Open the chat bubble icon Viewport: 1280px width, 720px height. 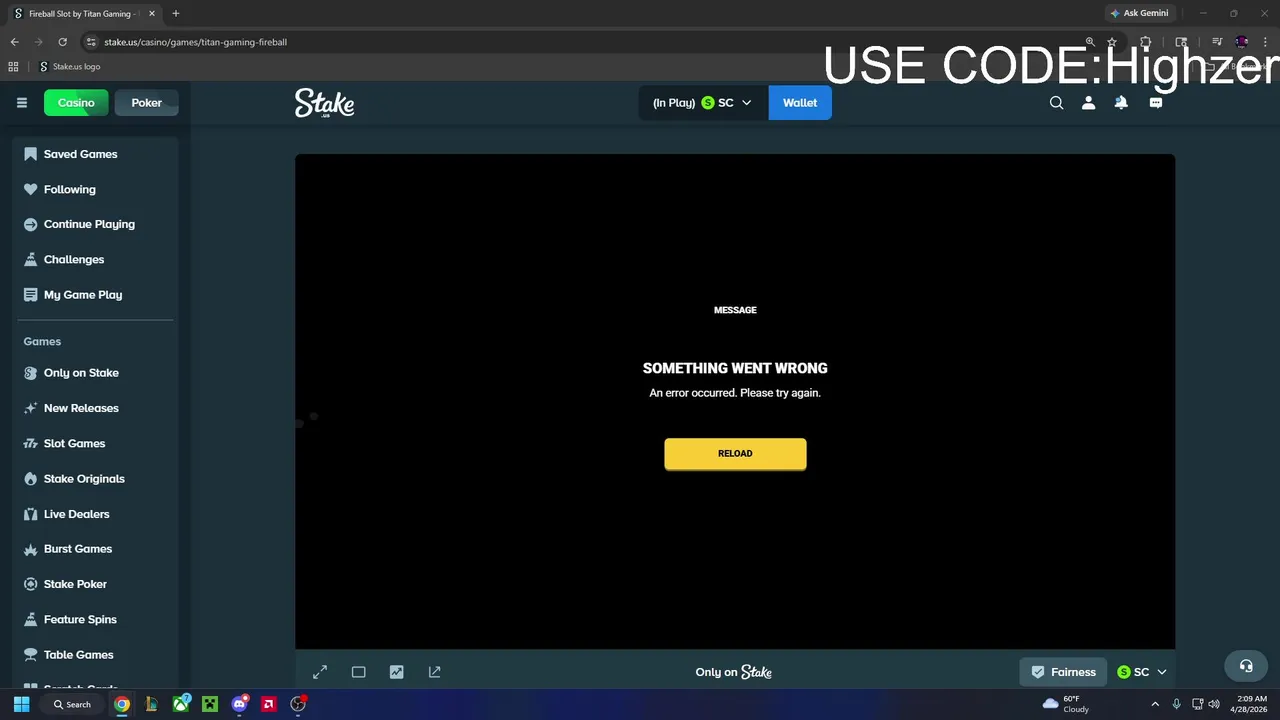click(x=1156, y=103)
